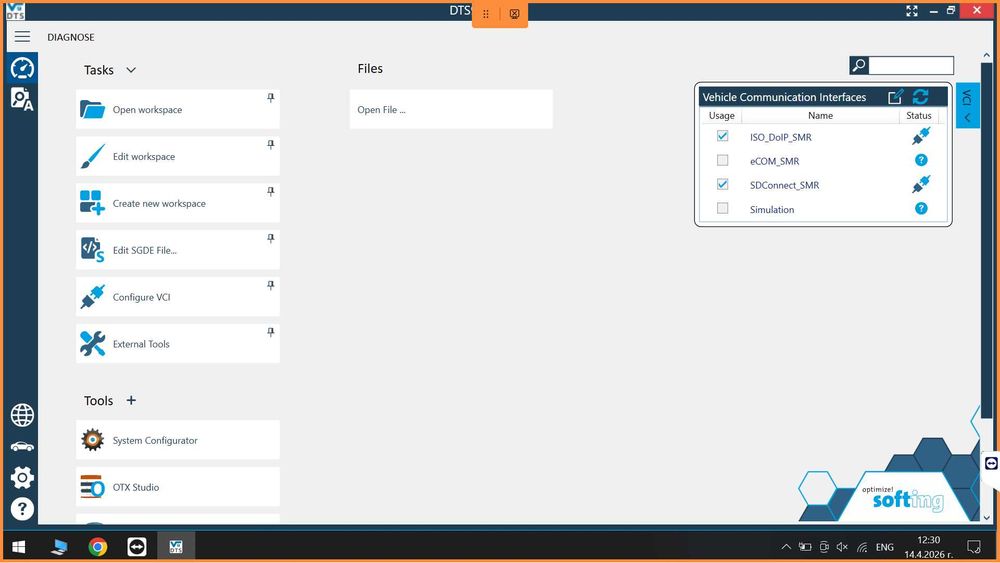1000x563 pixels.
Task: Add a tool with Tools plus
Action: point(131,400)
